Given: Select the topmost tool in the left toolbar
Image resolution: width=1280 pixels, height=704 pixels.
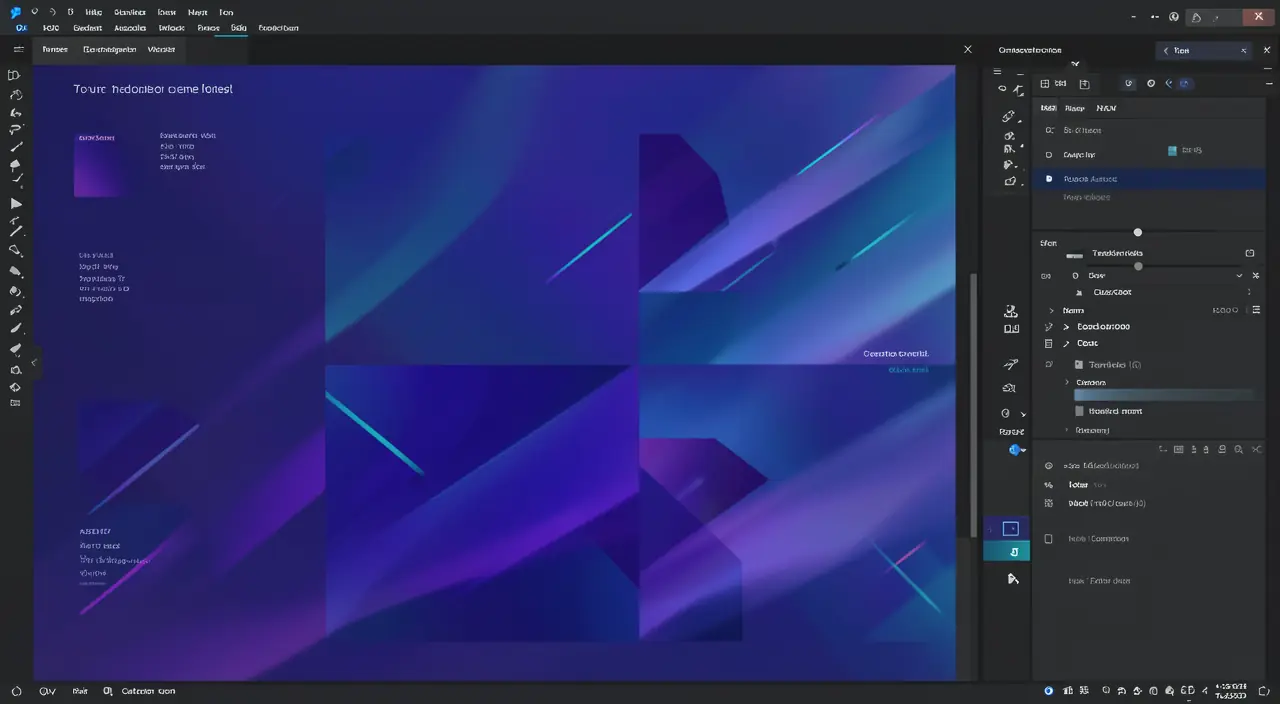Looking at the screenshot, I should tap(15, 75).
